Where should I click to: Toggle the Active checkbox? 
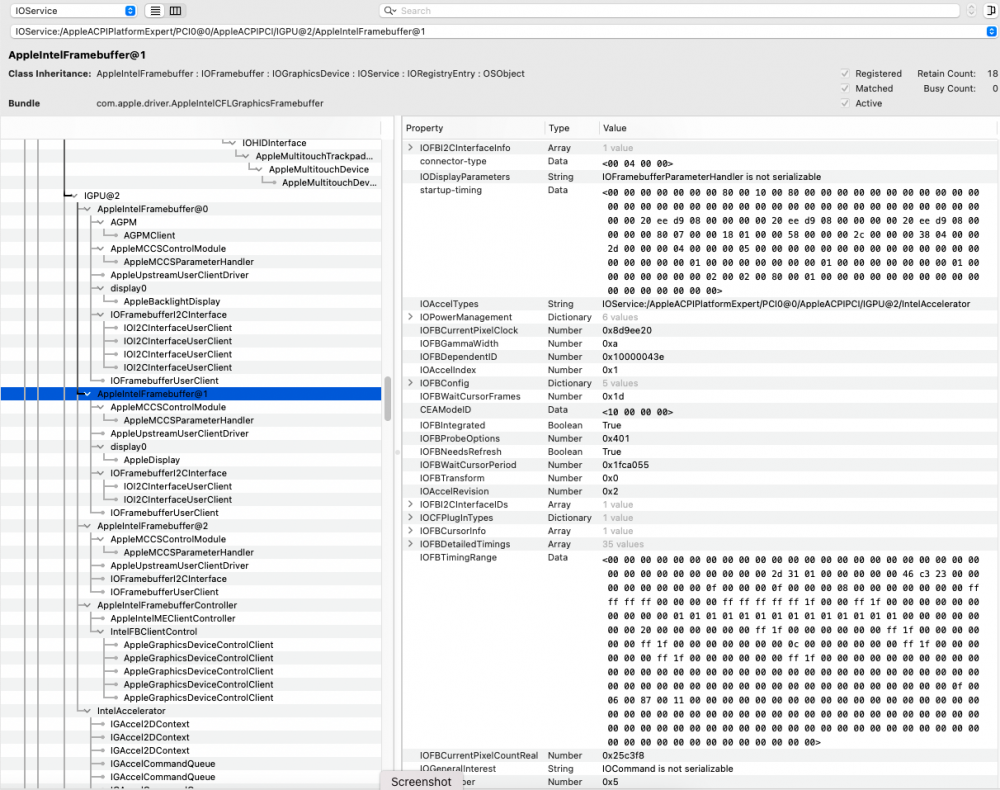(845, 103)
